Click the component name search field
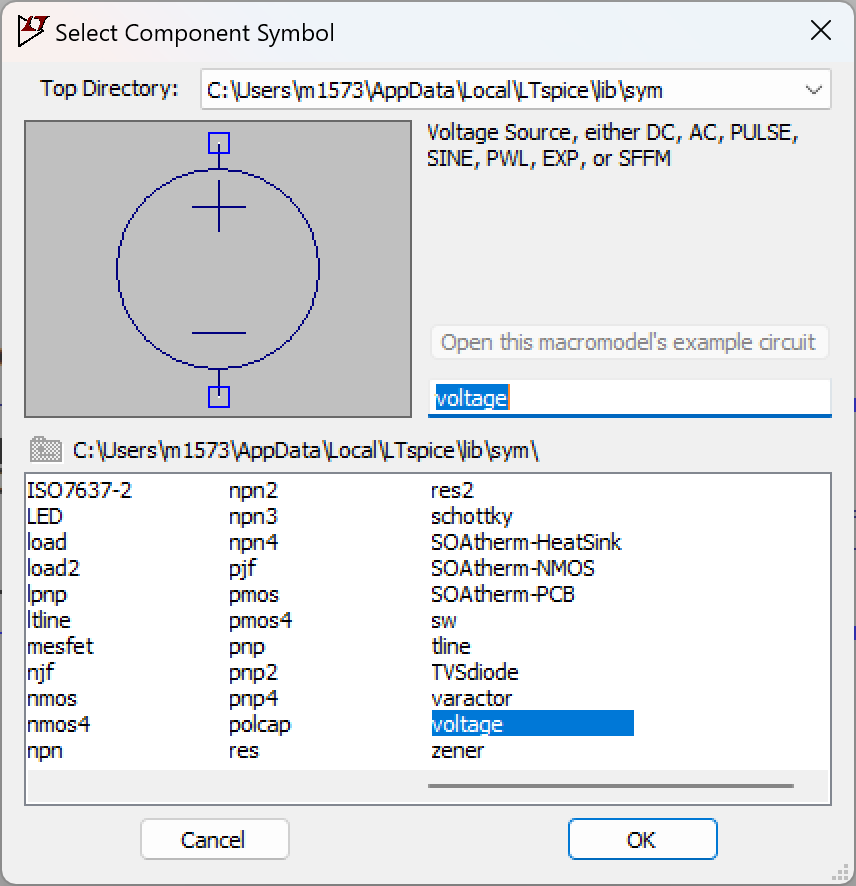The image size is (856, 886). tap(630, 398)
